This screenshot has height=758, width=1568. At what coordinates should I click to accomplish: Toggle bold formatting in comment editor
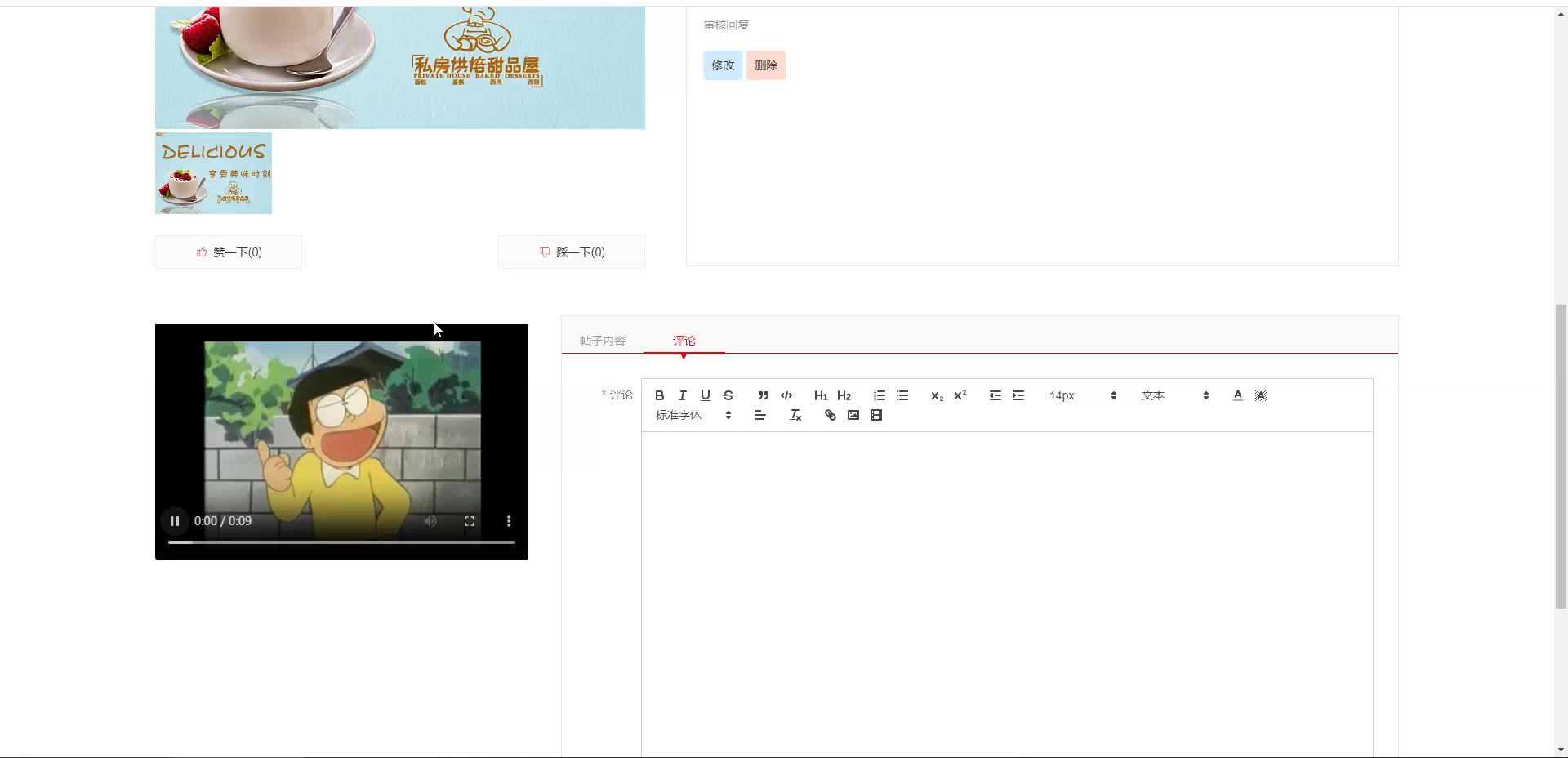tap(659, 395)
